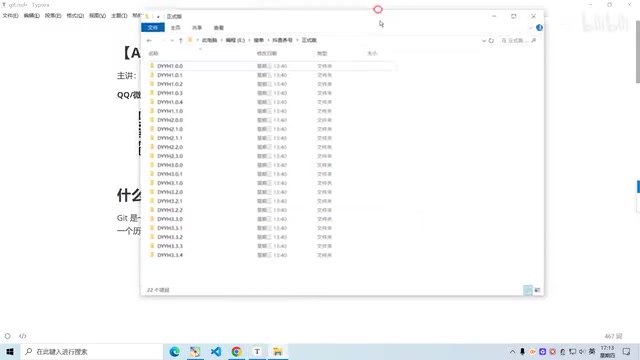Go back using the Explorer back arrow

pos(149,40)
